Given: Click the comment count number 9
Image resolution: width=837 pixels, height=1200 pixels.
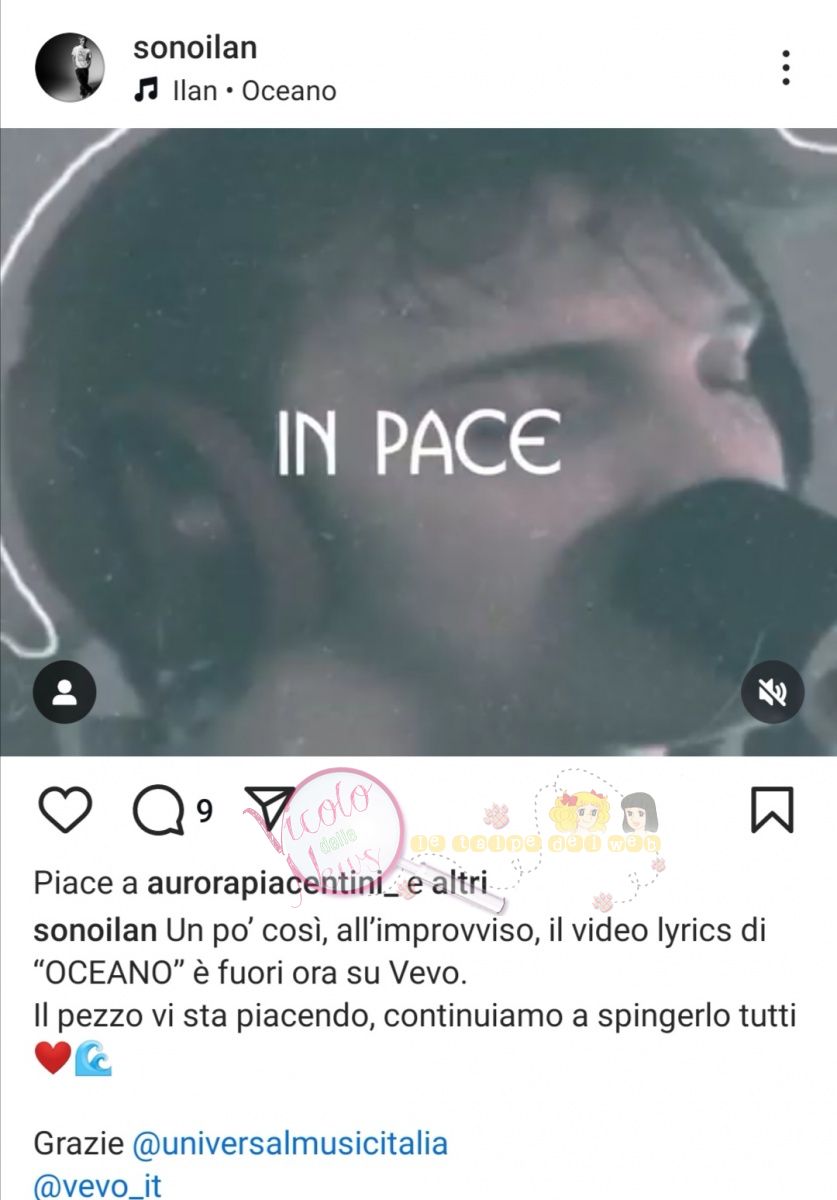Looking at the screenshot, I should (204, 811).
